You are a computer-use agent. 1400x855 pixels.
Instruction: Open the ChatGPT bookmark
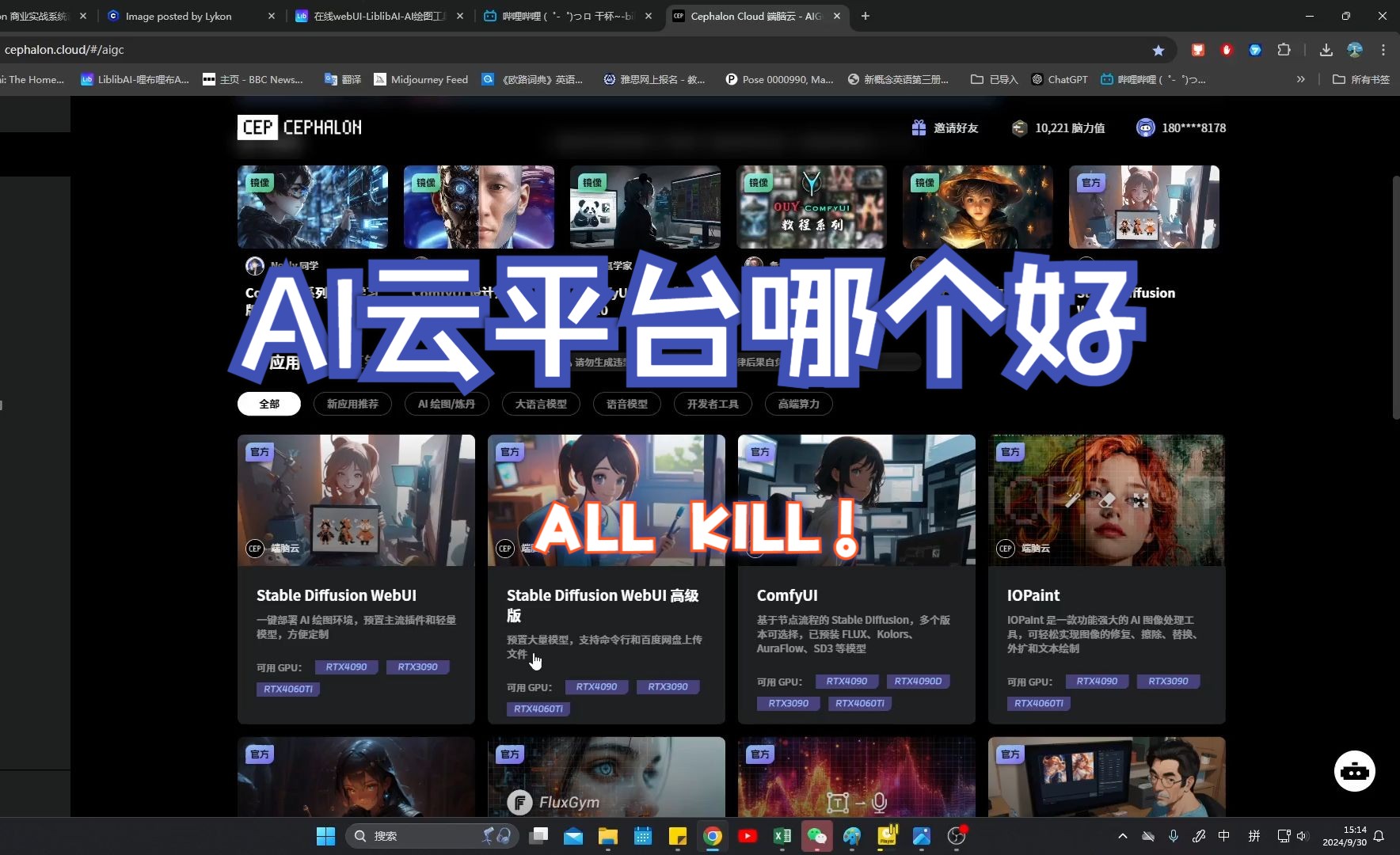pos(1060,79)
